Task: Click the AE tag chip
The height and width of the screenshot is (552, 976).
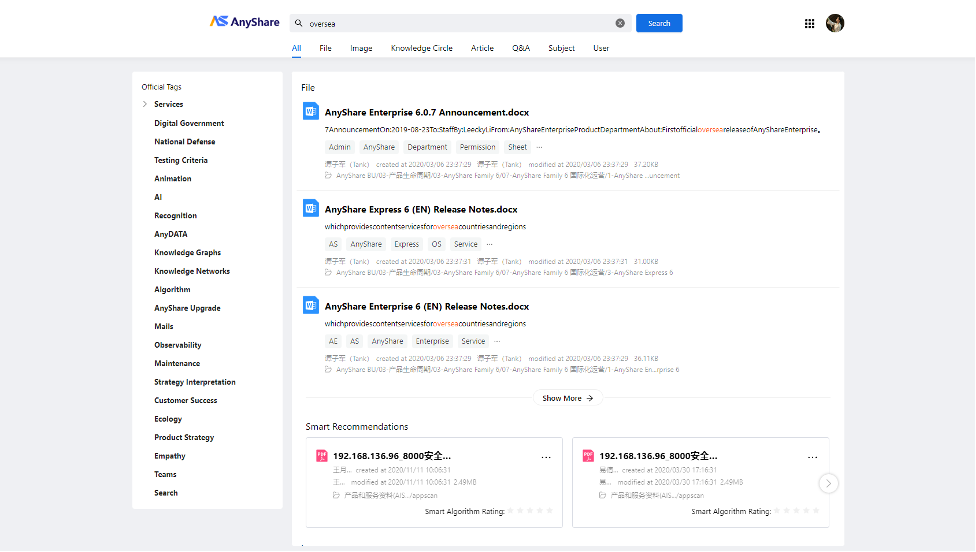Action: coord(333,342)
